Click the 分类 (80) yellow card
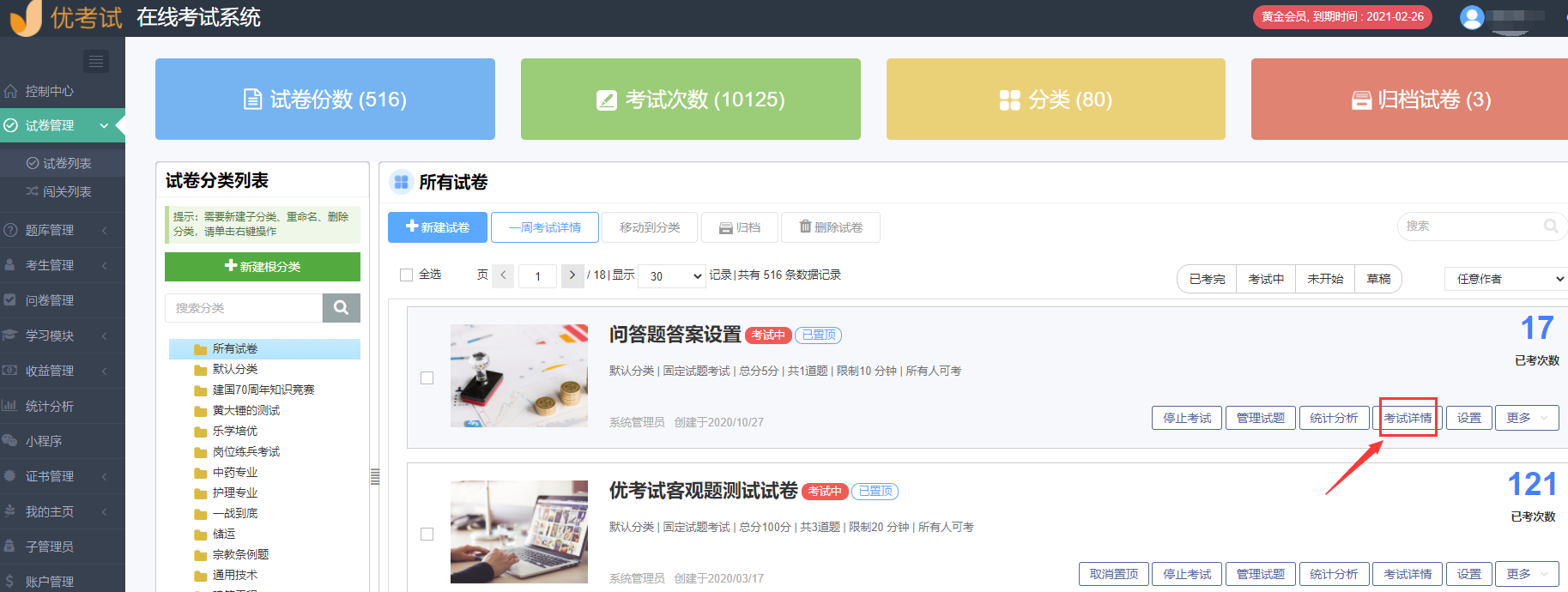This screenshot has height=592, width=1568. pos(1056,100)
